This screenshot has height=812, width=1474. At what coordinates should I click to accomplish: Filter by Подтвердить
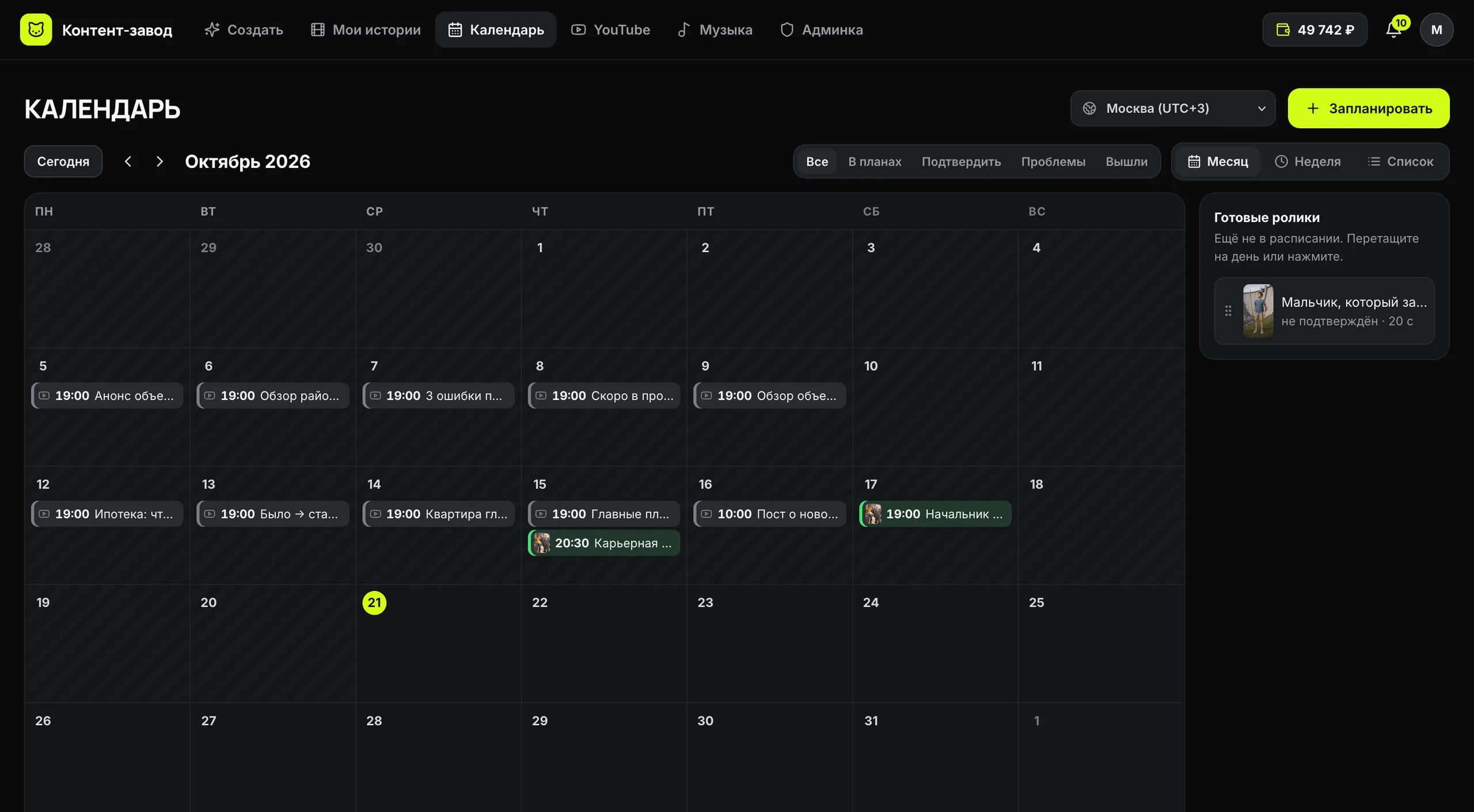(x=961, y=162)
